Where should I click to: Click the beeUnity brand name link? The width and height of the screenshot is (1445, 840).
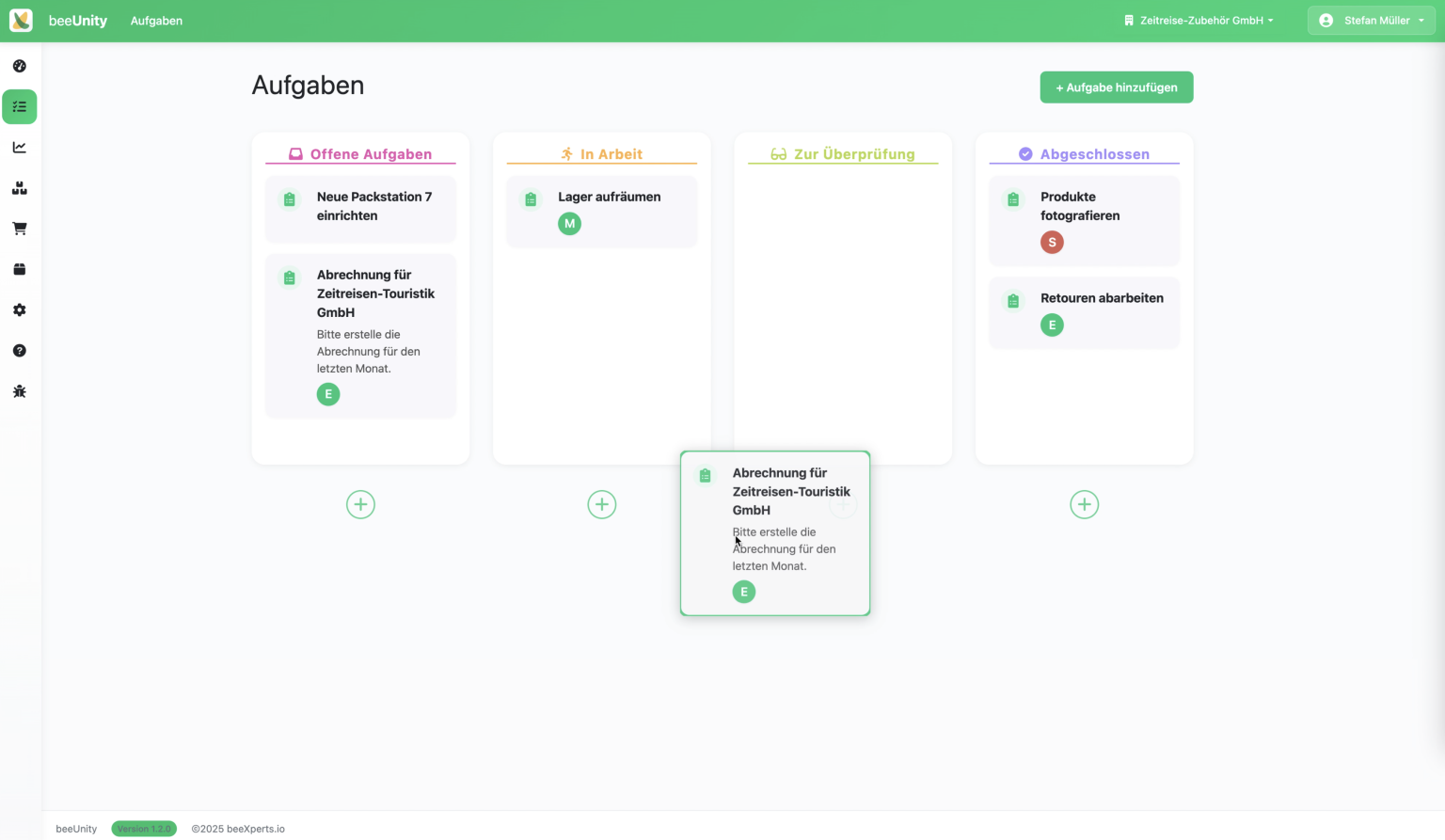point(78,21)
